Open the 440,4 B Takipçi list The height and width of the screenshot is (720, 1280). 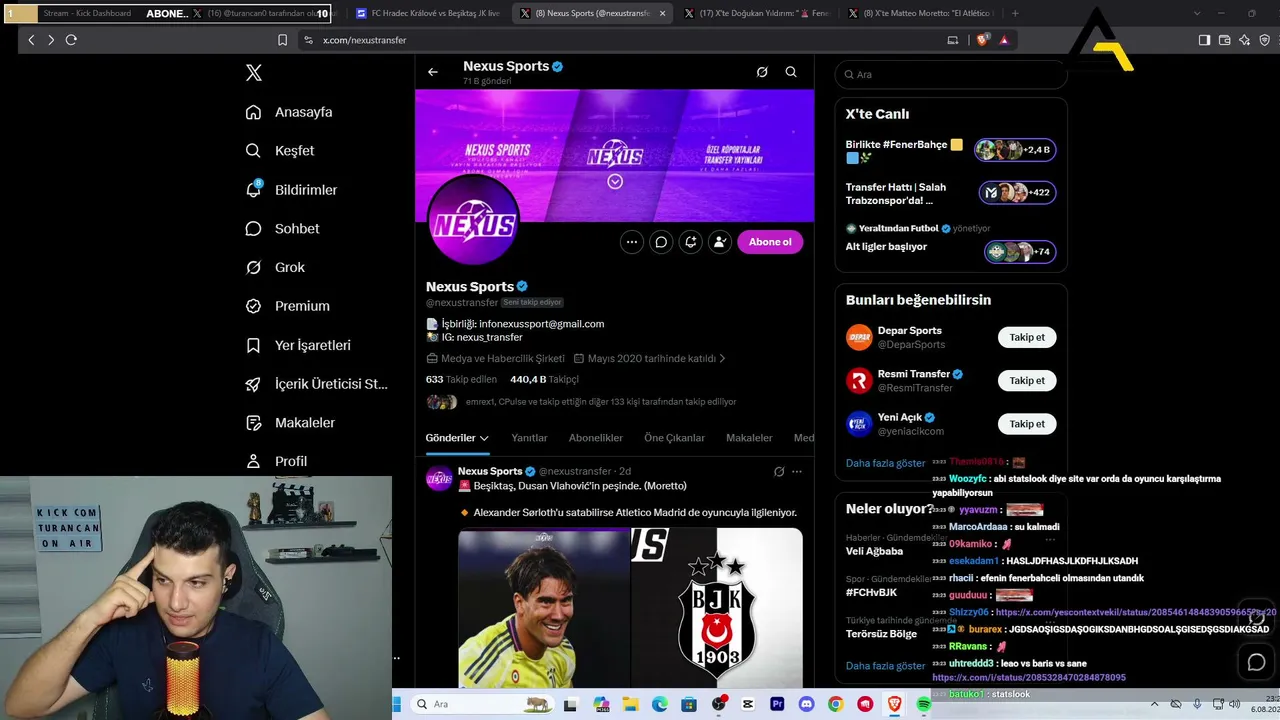[x=545, y=379]
